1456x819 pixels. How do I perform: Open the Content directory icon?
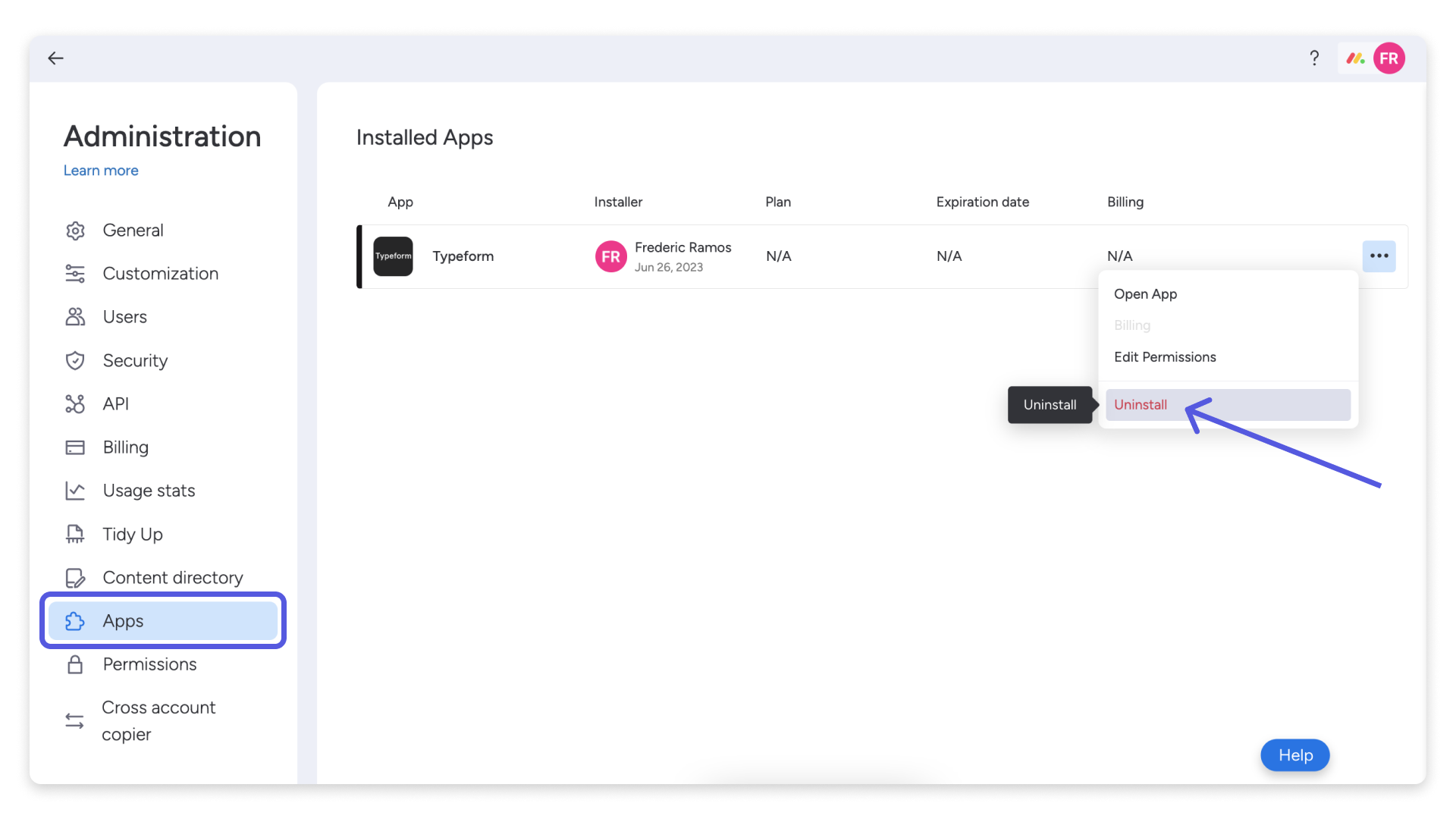pos(76,577)
